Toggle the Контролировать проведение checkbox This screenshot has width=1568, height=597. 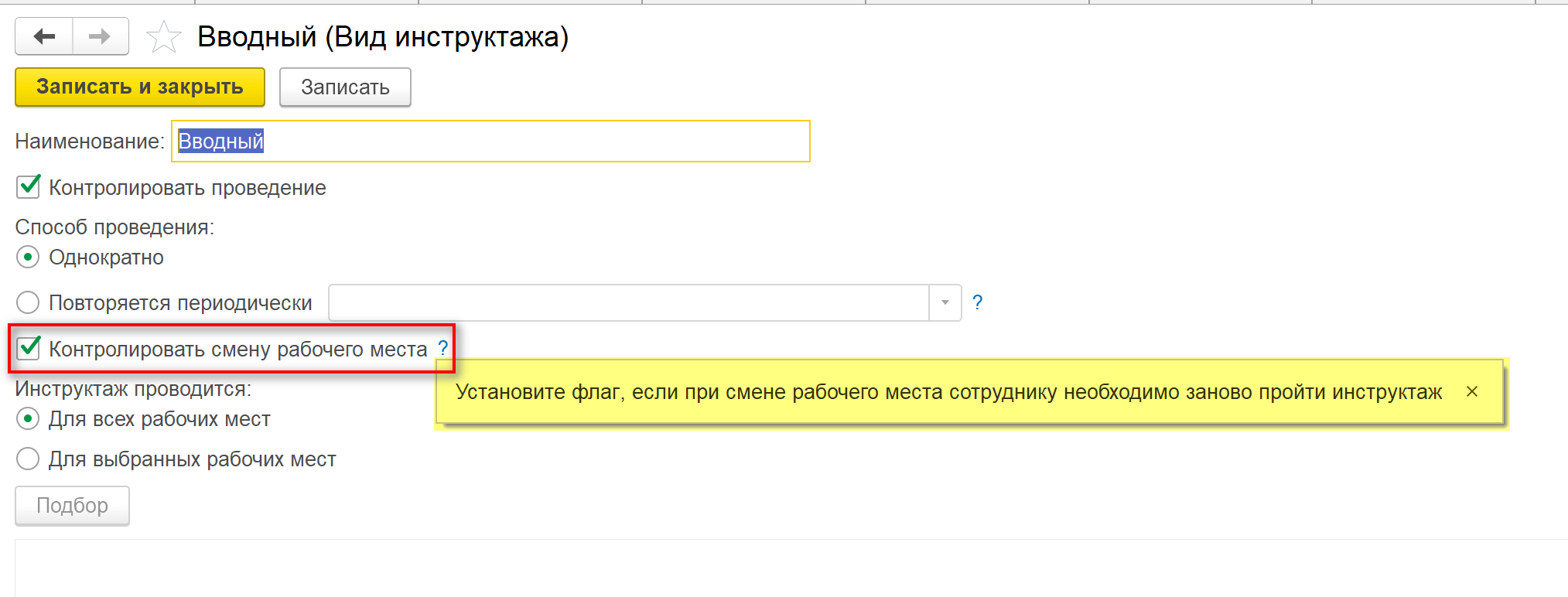click(29, 187)
